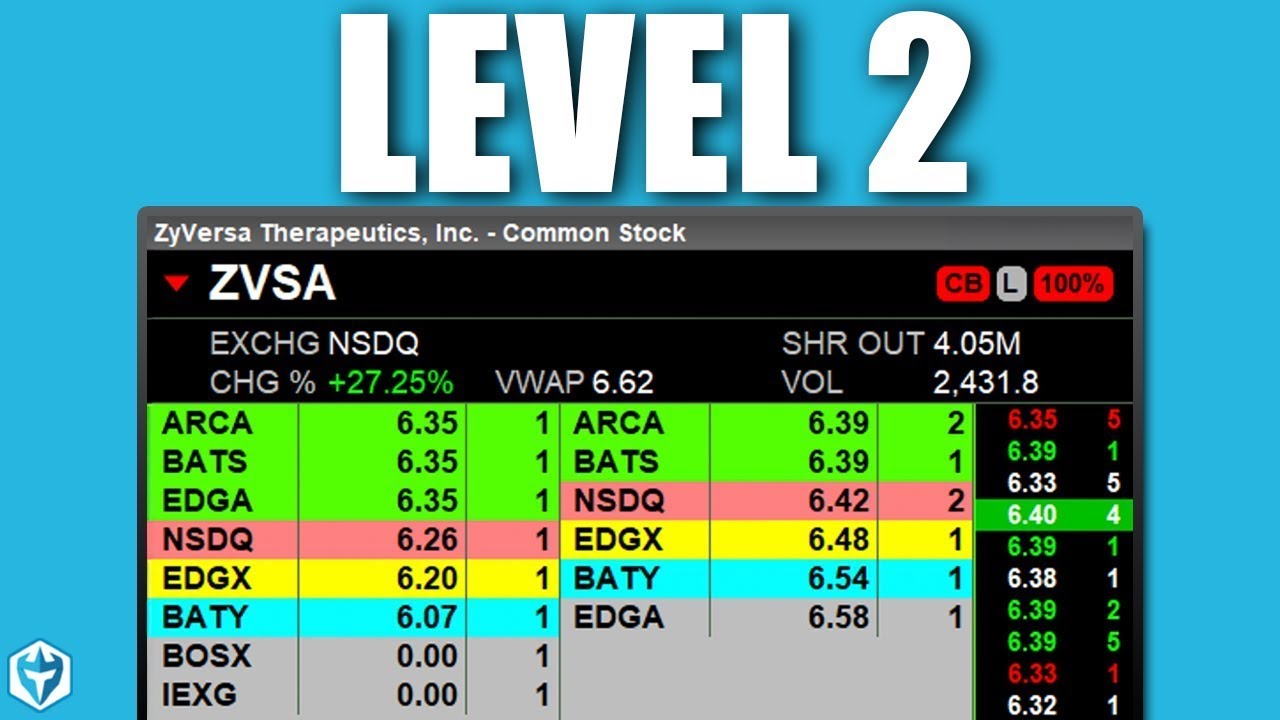Select the EDGX ask row at 6.48
Screen dimensions: 1280x720
766,540
